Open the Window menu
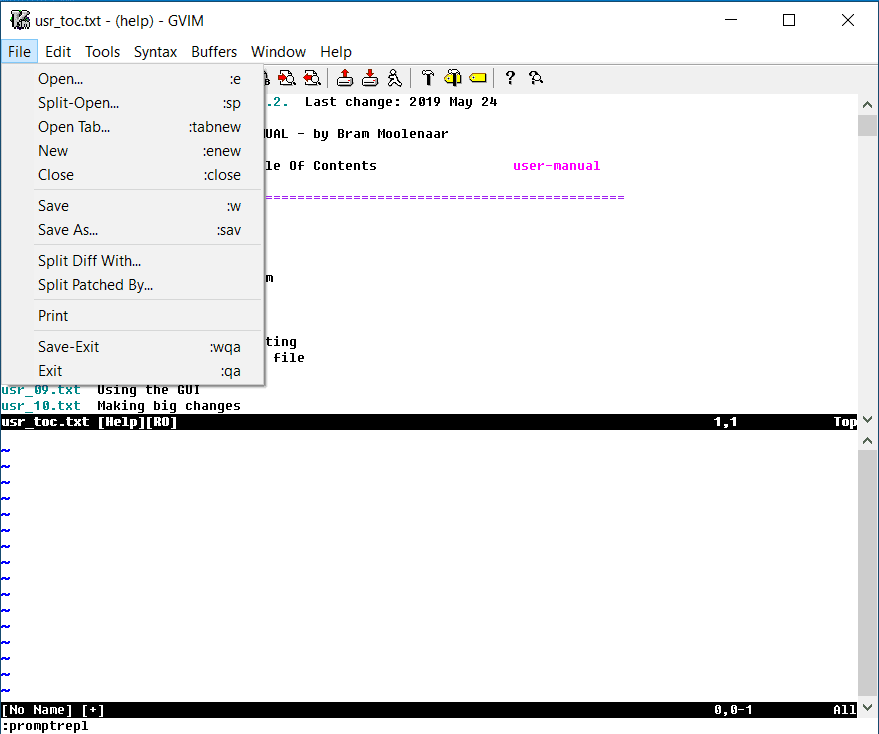This screenshot has width=879, height=734. coord(278,52)
